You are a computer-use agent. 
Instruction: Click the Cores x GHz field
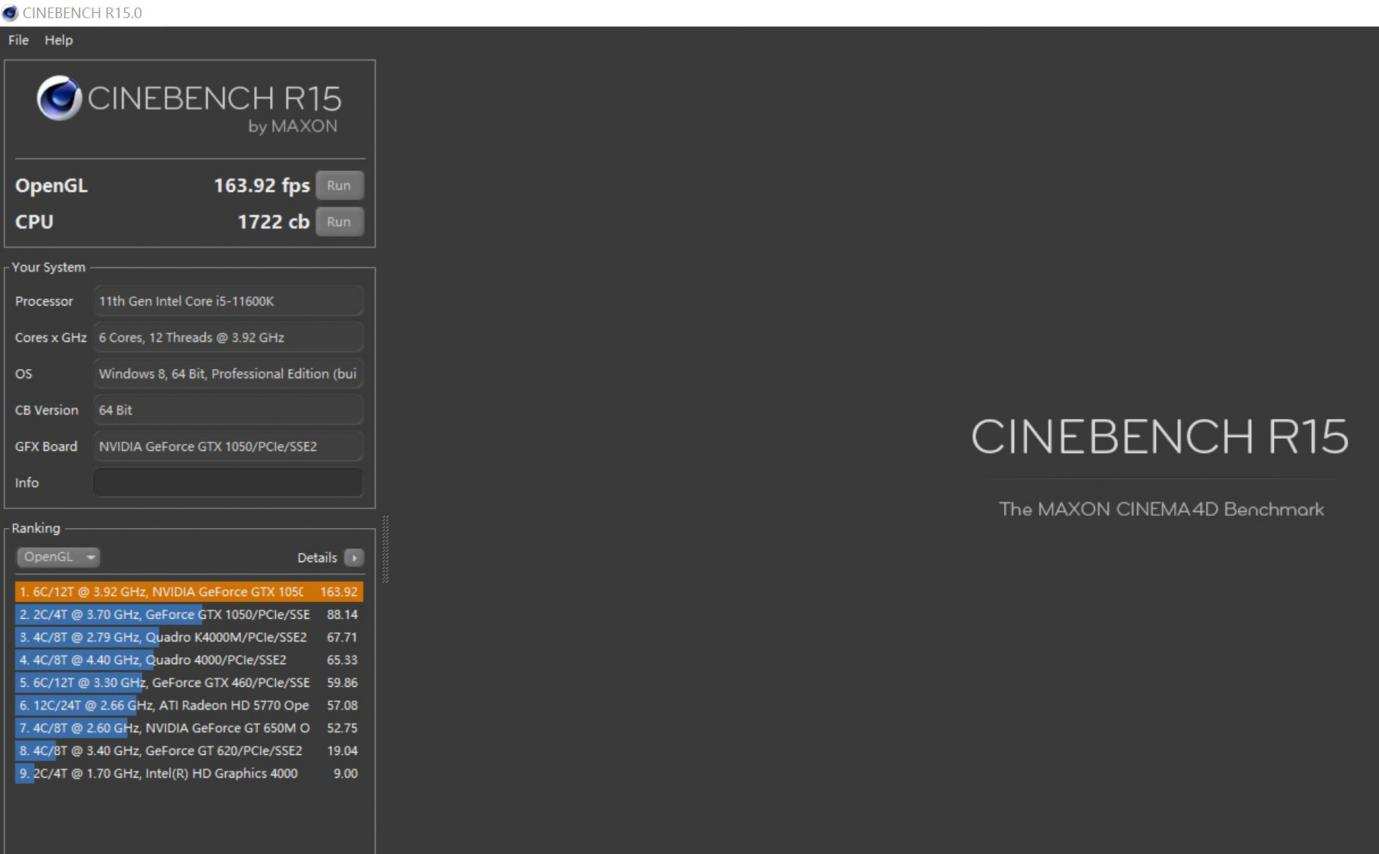click(x=228, y=337)
